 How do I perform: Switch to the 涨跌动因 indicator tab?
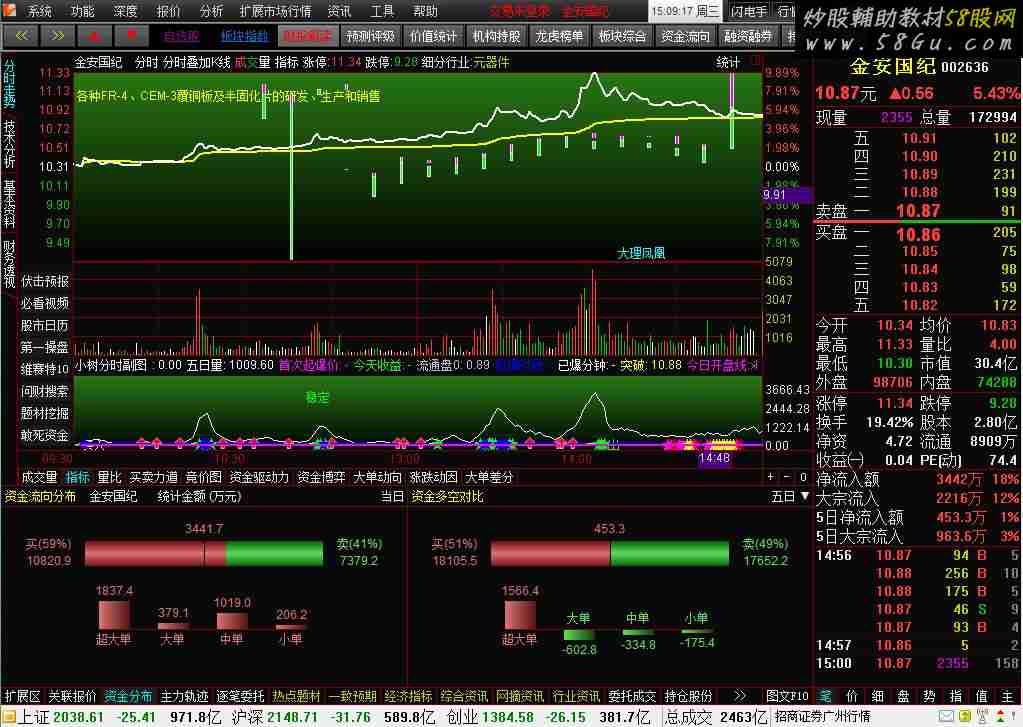[x=434, y=478]
